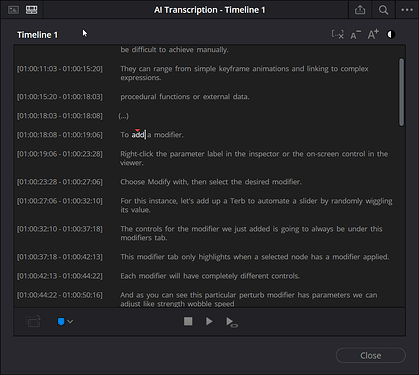Open the blue marker color dropdown arrow
Screen dimensions: 419x375
[70, 322]
